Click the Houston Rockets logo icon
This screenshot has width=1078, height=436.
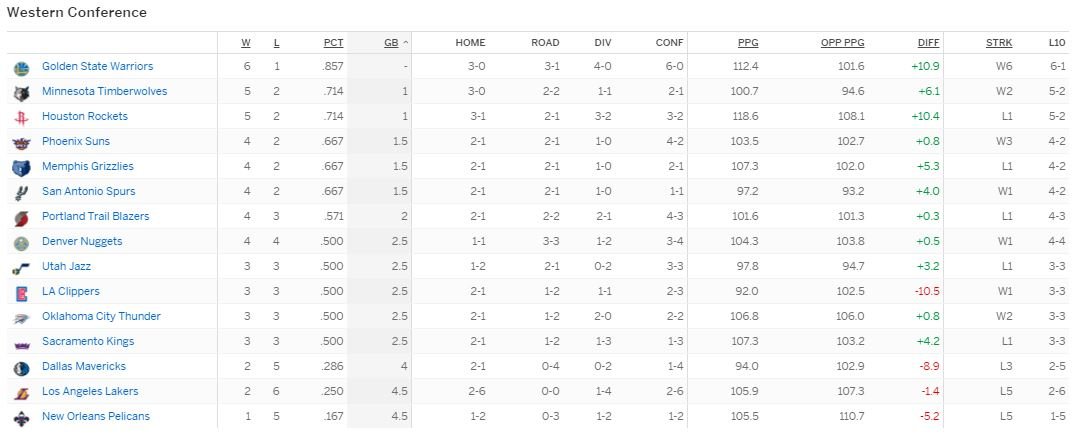coord(22,118)
